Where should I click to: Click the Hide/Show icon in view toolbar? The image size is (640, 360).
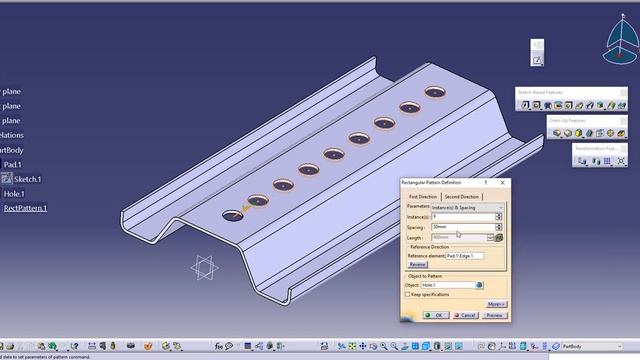point(448,346)
